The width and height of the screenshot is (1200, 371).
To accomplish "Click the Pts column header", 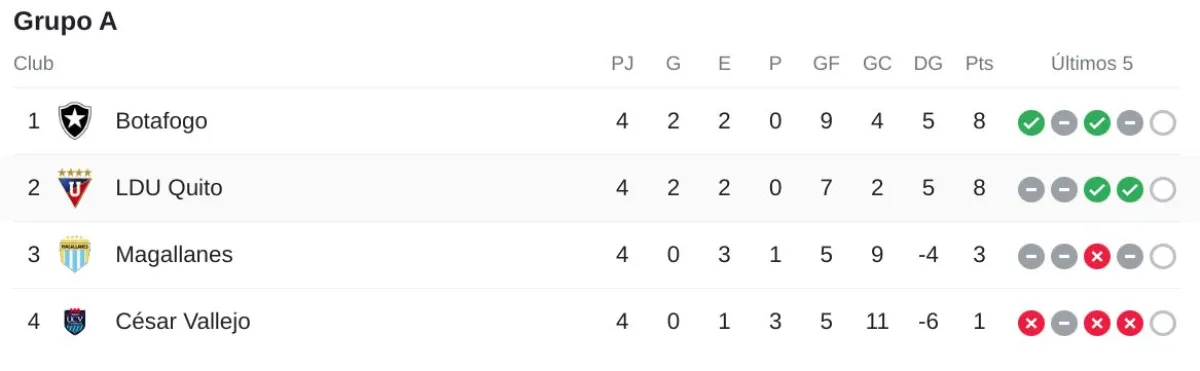I will (x=980, y=64).
